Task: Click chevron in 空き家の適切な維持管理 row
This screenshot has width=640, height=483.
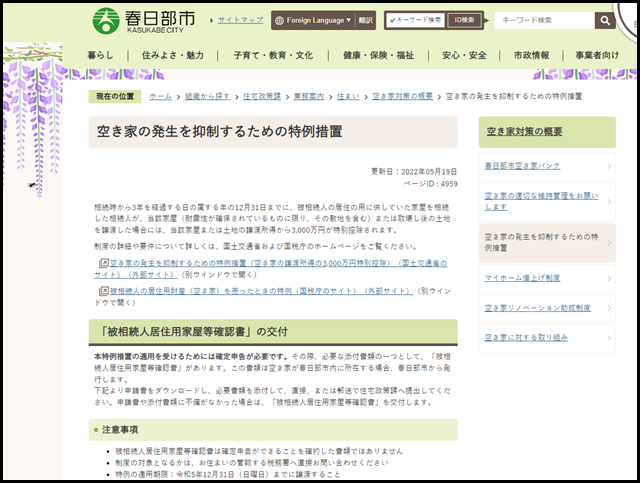Action: (x=609, y=201)
